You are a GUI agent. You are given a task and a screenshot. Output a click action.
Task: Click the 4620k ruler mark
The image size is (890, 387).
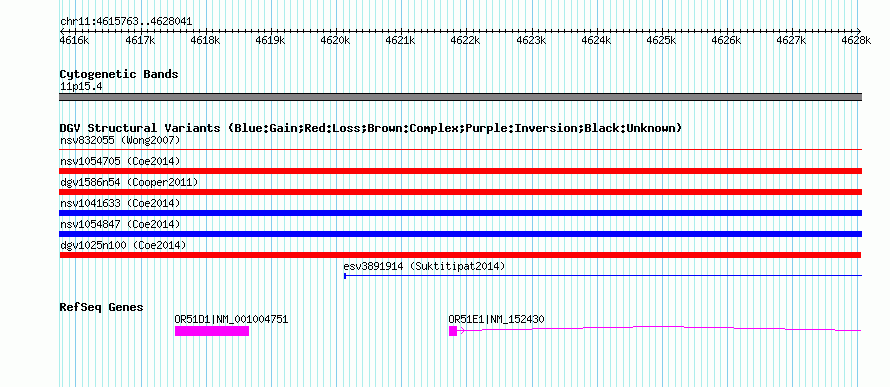(335, 40)
